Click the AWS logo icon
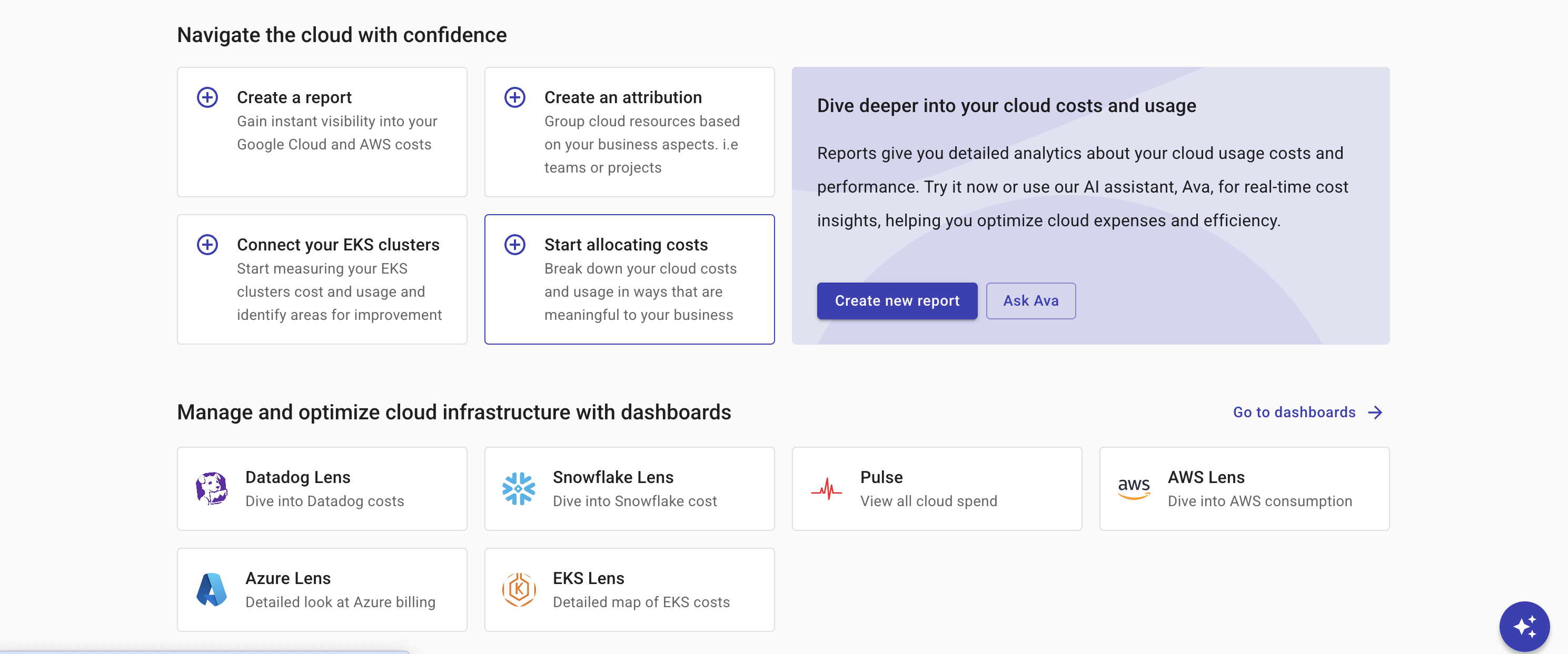The height and width of the screenshot is (654, 1568). click(1134, 488)
